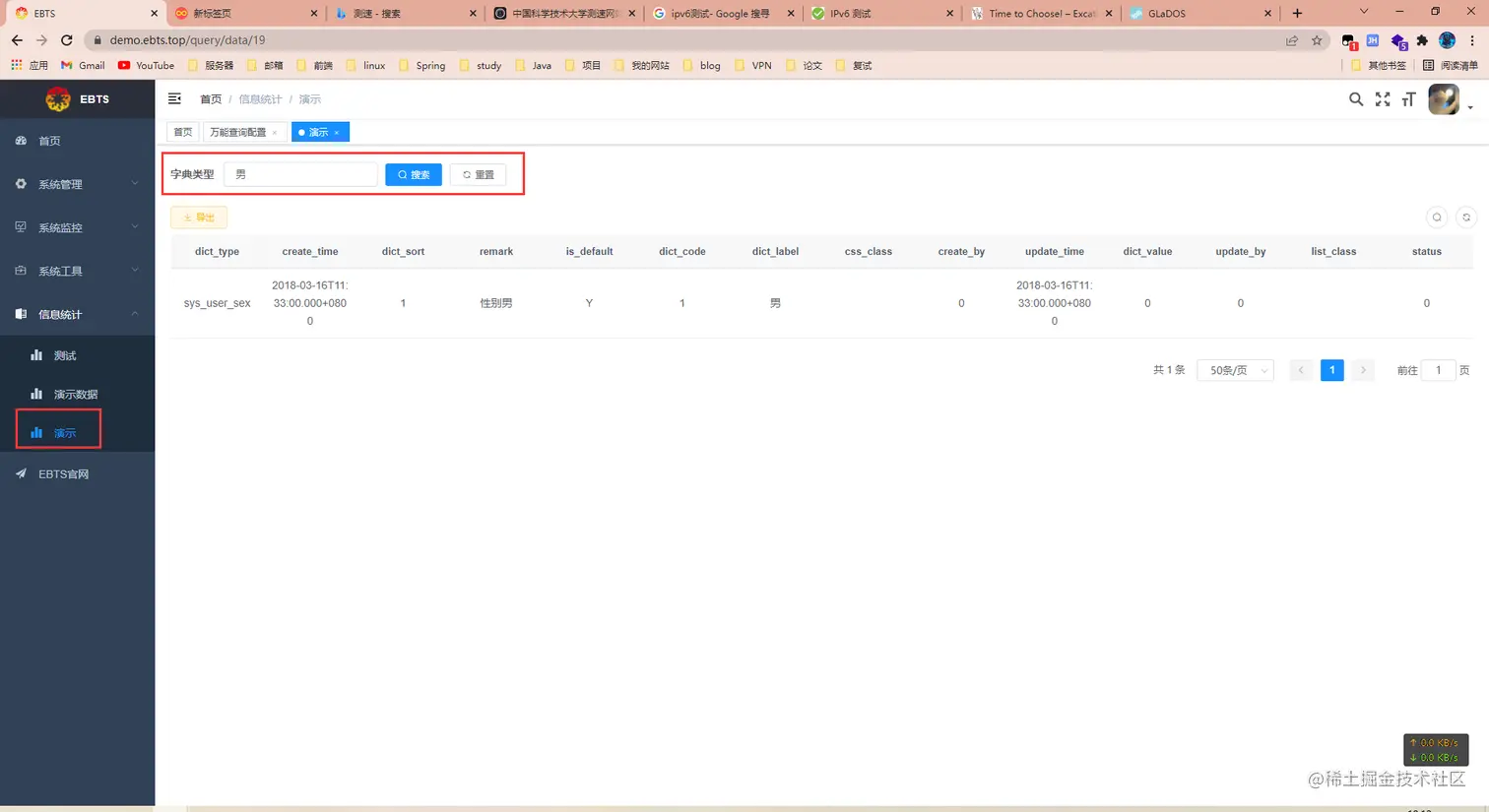This screenshot has width=1489, height=812.
Task: Open the linux bookmarks folder
Action: tap(365, 66)
